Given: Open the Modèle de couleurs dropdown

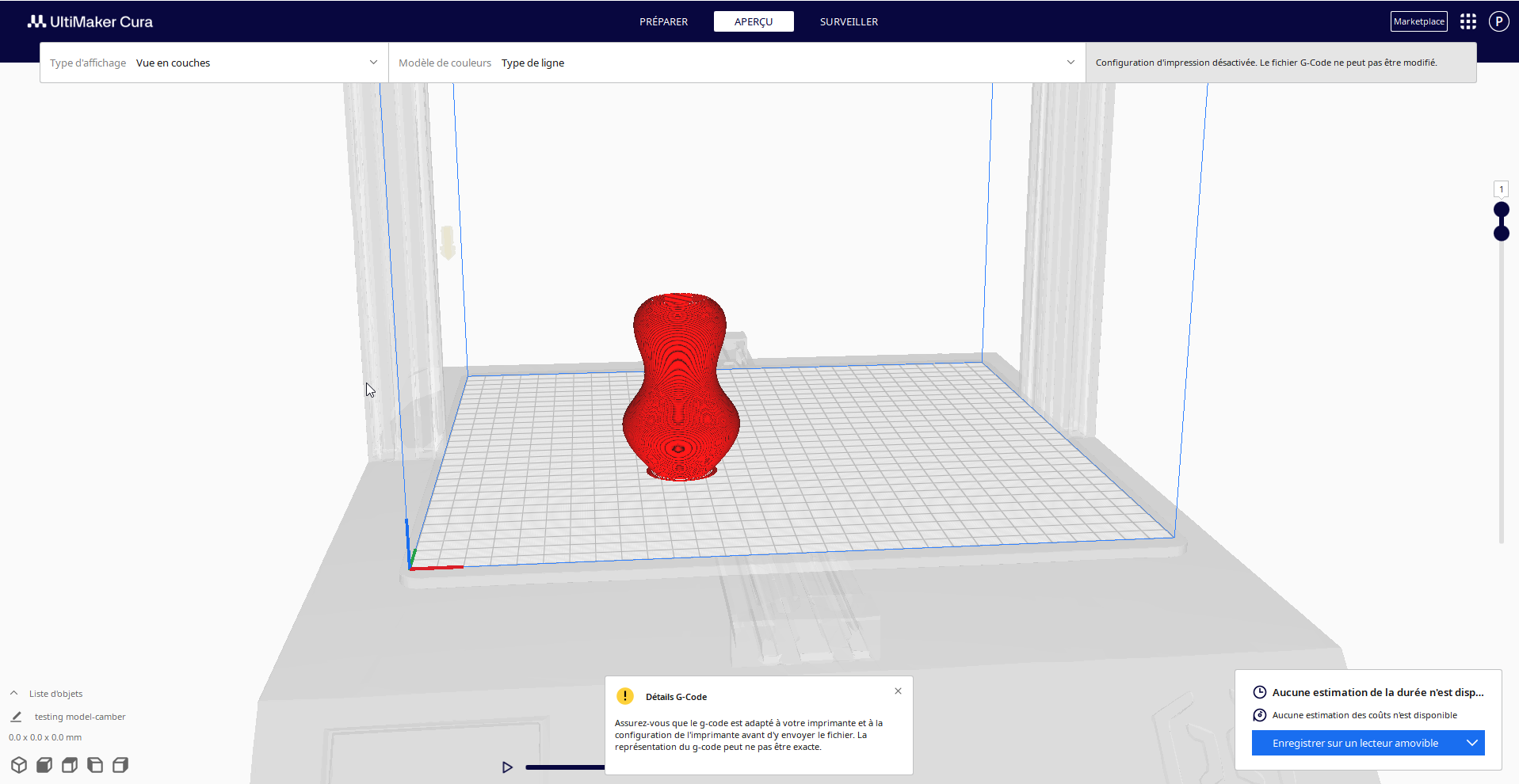Looking at the screenshot, I should [x=737, y=63].
